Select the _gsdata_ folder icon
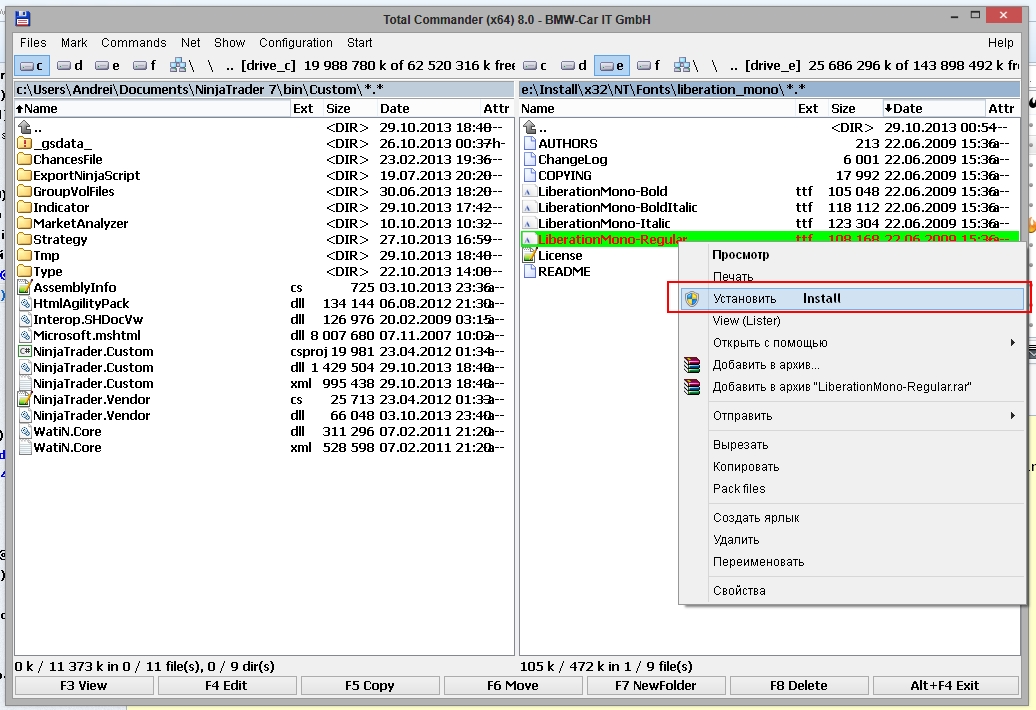The height and width of the screenshot is (710, 1036). coord(25,143)
